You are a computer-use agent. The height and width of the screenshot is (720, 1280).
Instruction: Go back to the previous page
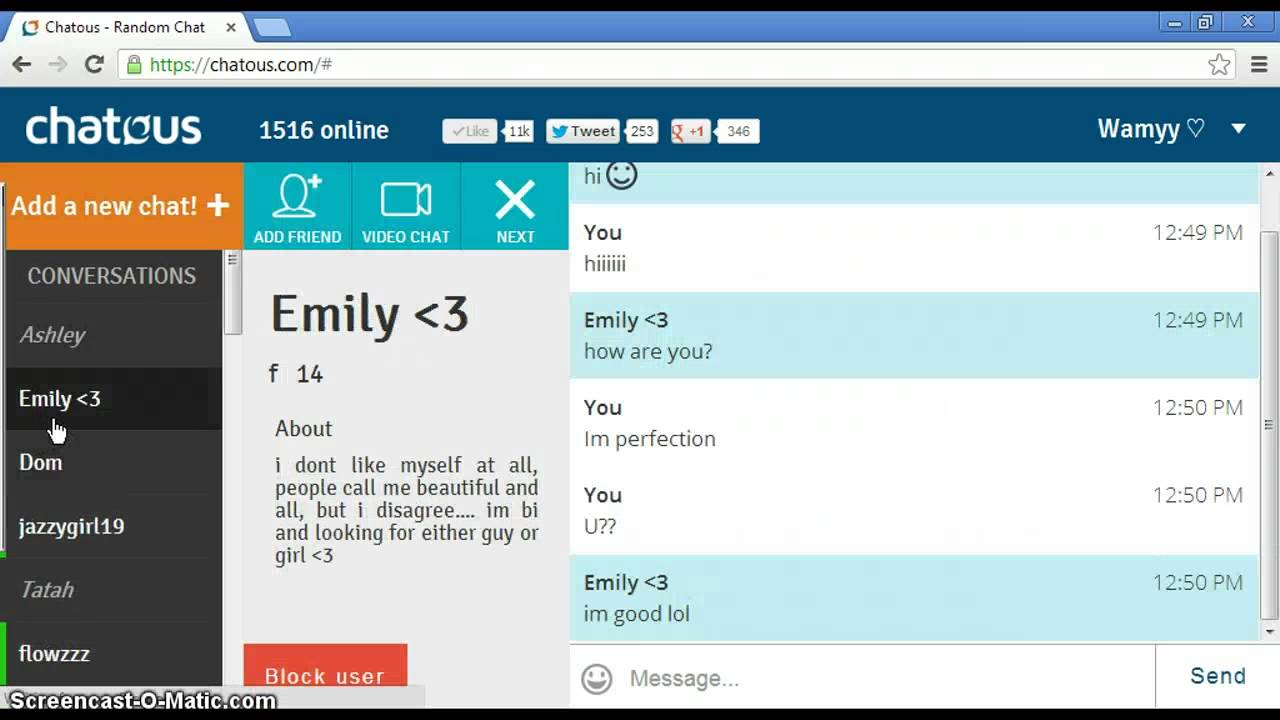(x=22, y=65)
